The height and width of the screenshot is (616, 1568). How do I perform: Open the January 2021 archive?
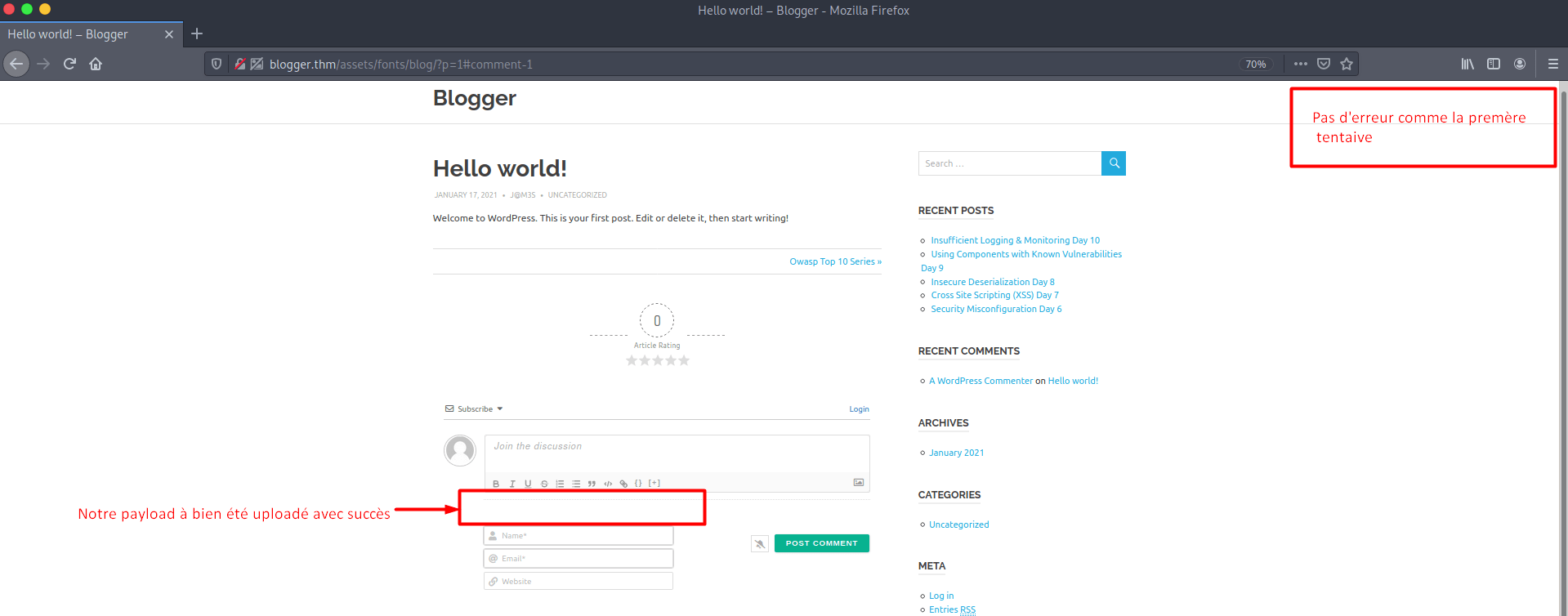957,453
